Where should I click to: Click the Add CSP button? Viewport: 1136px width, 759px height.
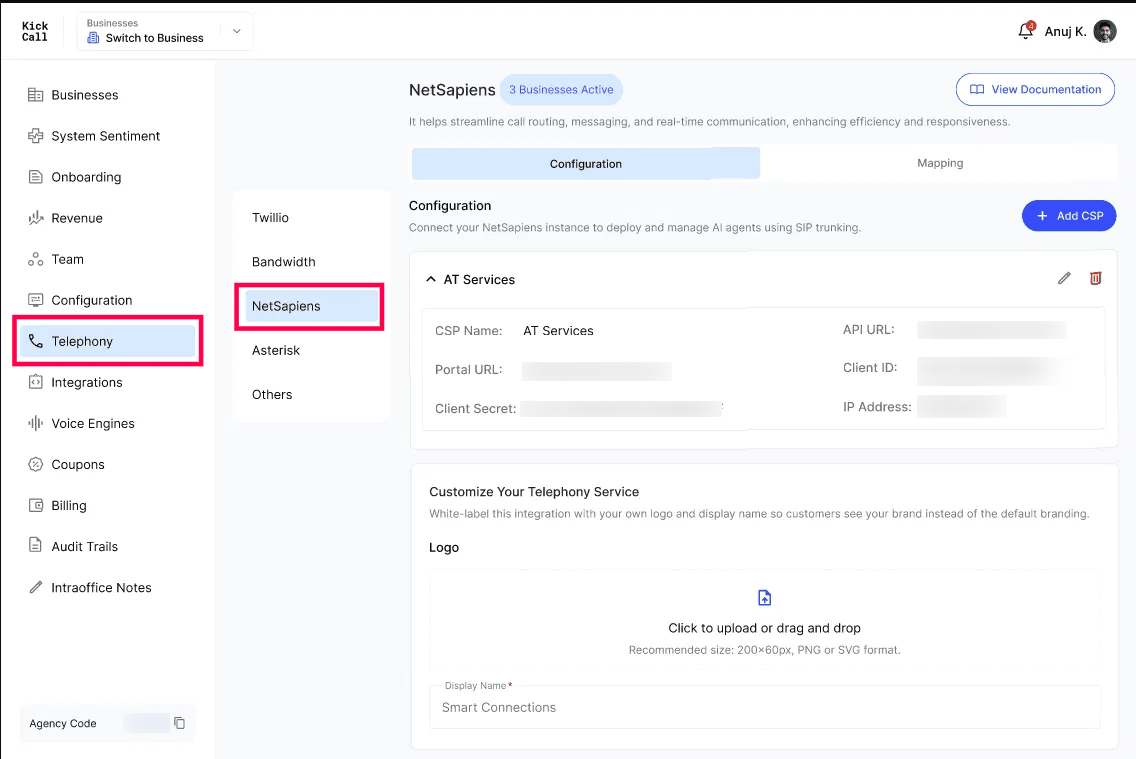click(1069, 216)
